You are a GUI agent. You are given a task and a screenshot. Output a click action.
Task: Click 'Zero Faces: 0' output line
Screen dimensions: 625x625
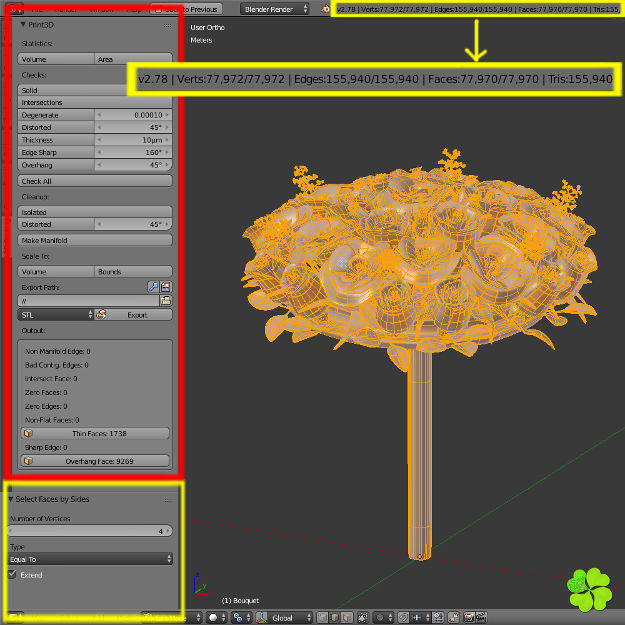pyautogui.click(x=46, y=392)
